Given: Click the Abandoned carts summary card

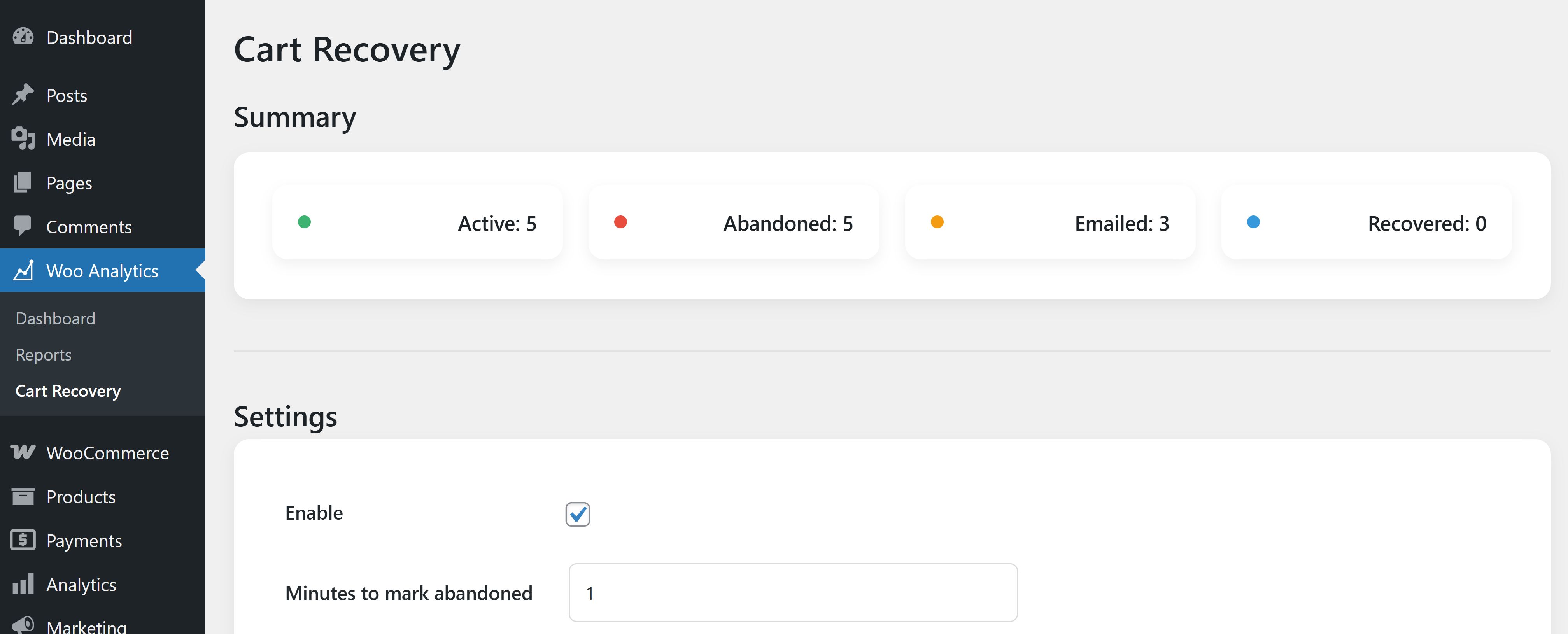Looking at the screenshot, I should tap(733, 223).
